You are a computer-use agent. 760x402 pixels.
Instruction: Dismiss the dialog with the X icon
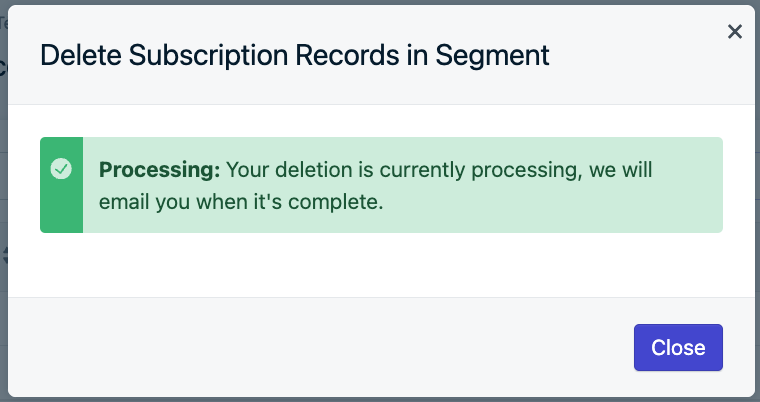[x=735, y=32]
